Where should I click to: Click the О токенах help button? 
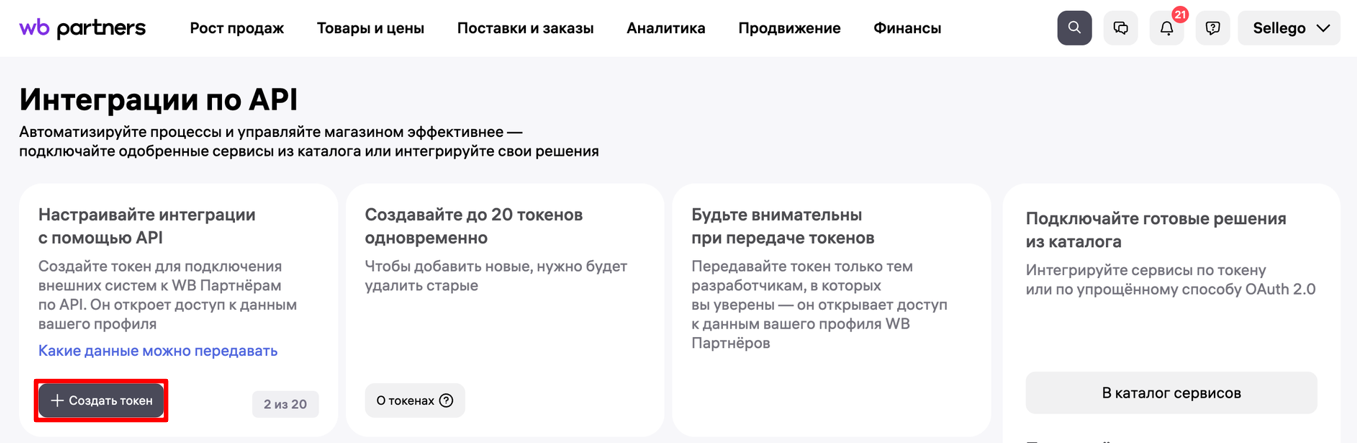(414, 401)
